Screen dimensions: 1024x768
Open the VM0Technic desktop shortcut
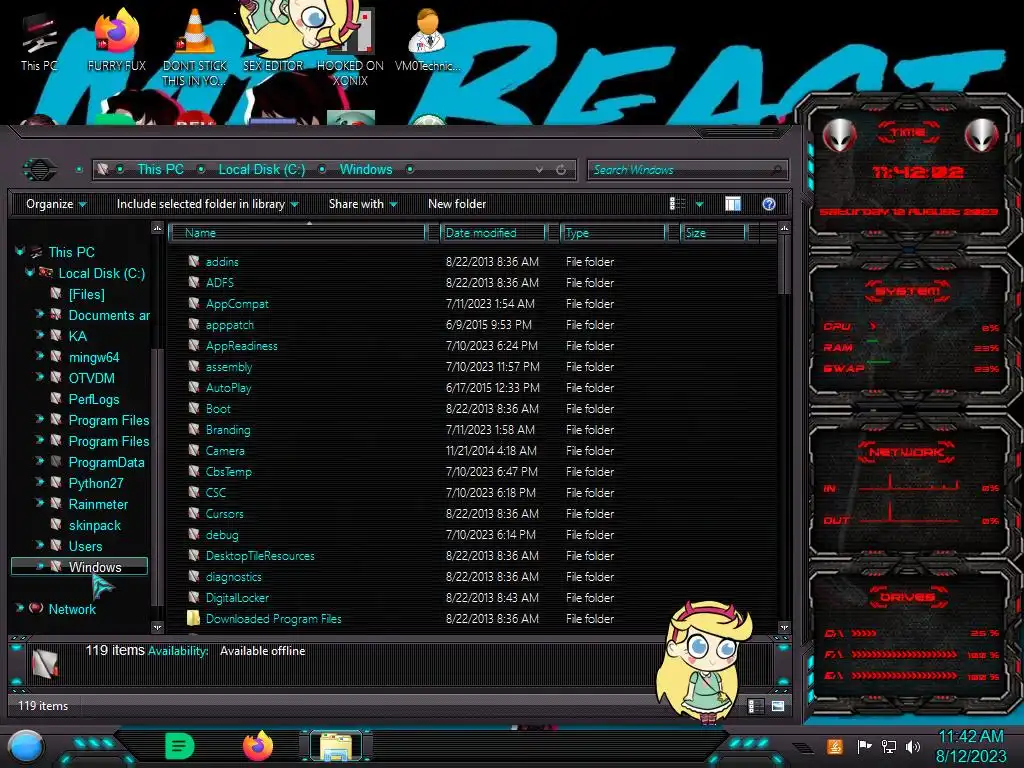pyautogui.click(x=427, y=39)
